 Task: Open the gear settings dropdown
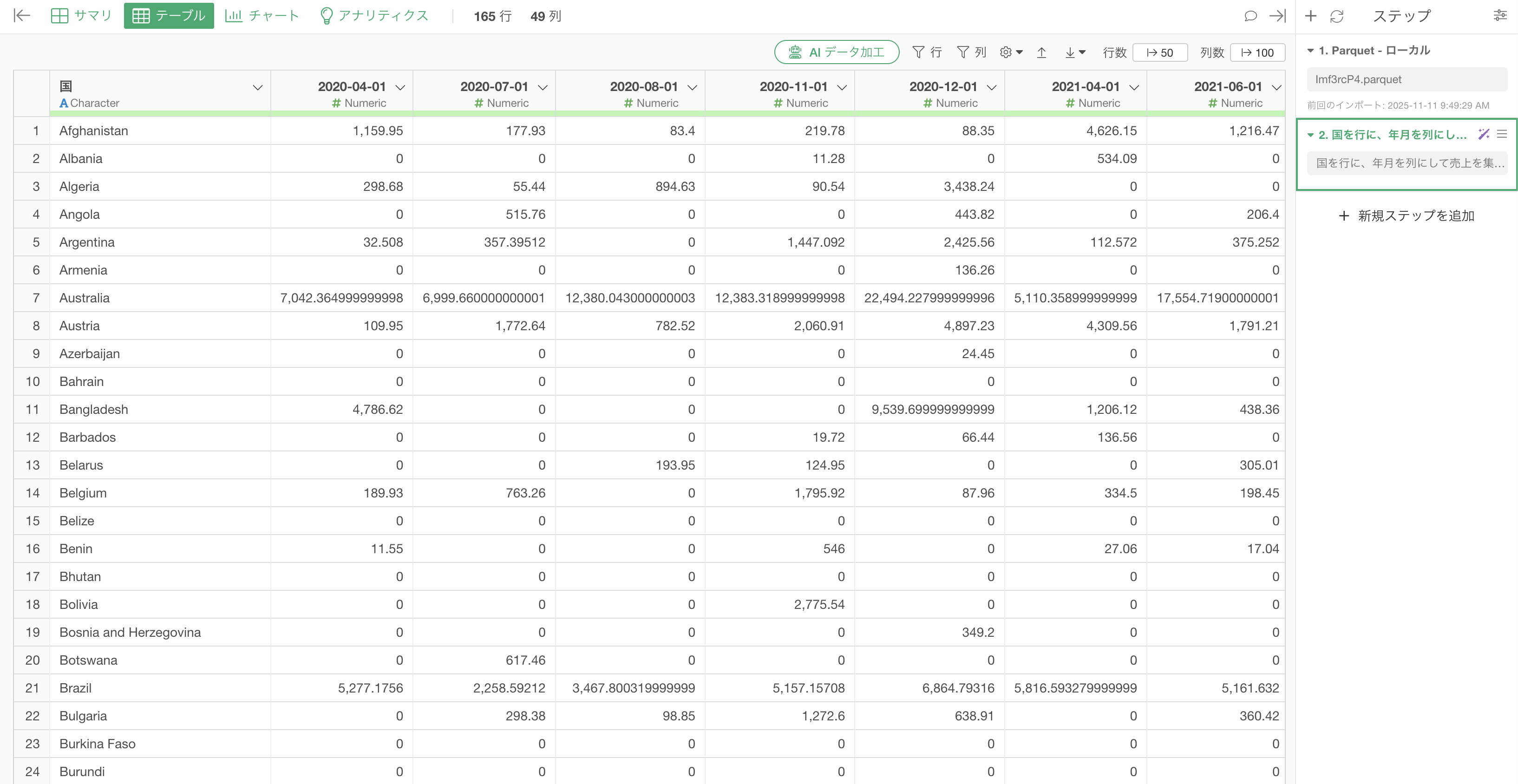[x=1011, y=52]
